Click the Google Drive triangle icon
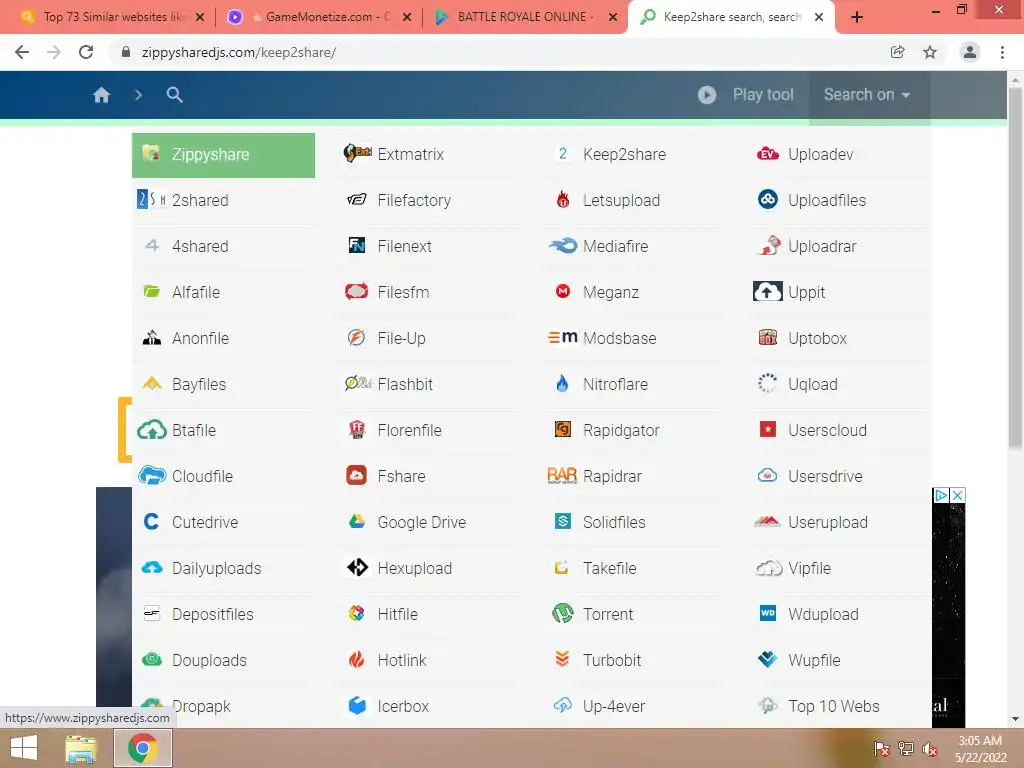 [x=357, y=521]
